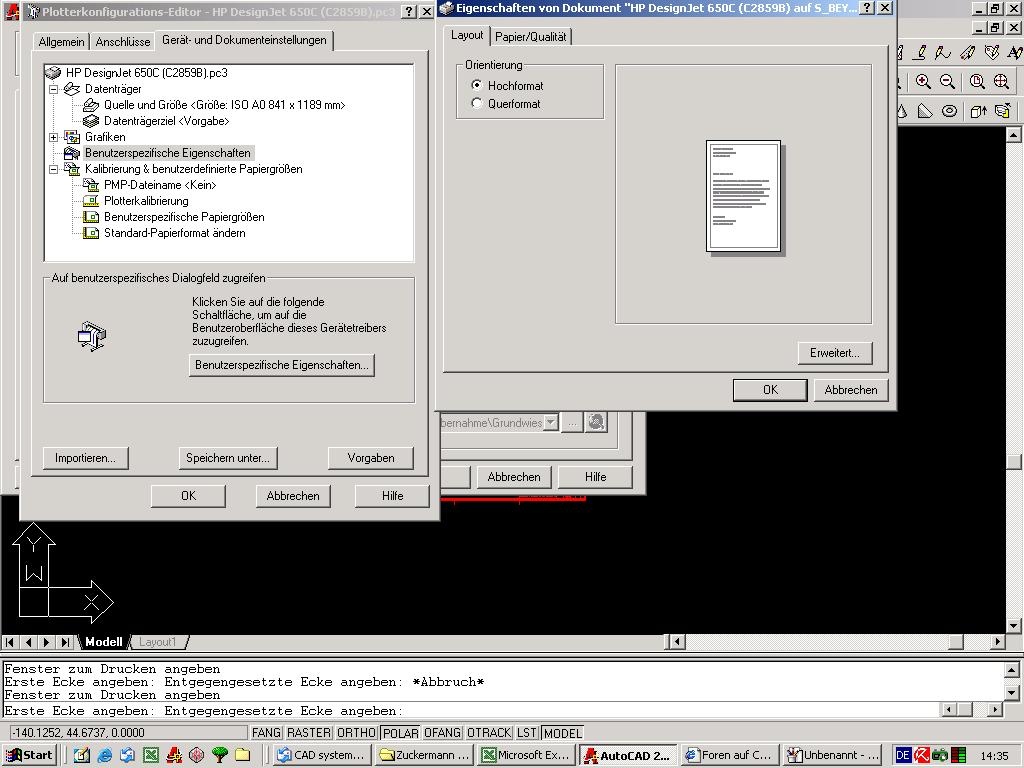
Task: Click the drawing area horizontal scrollbar thumb
Action: (x=955, y=642)
